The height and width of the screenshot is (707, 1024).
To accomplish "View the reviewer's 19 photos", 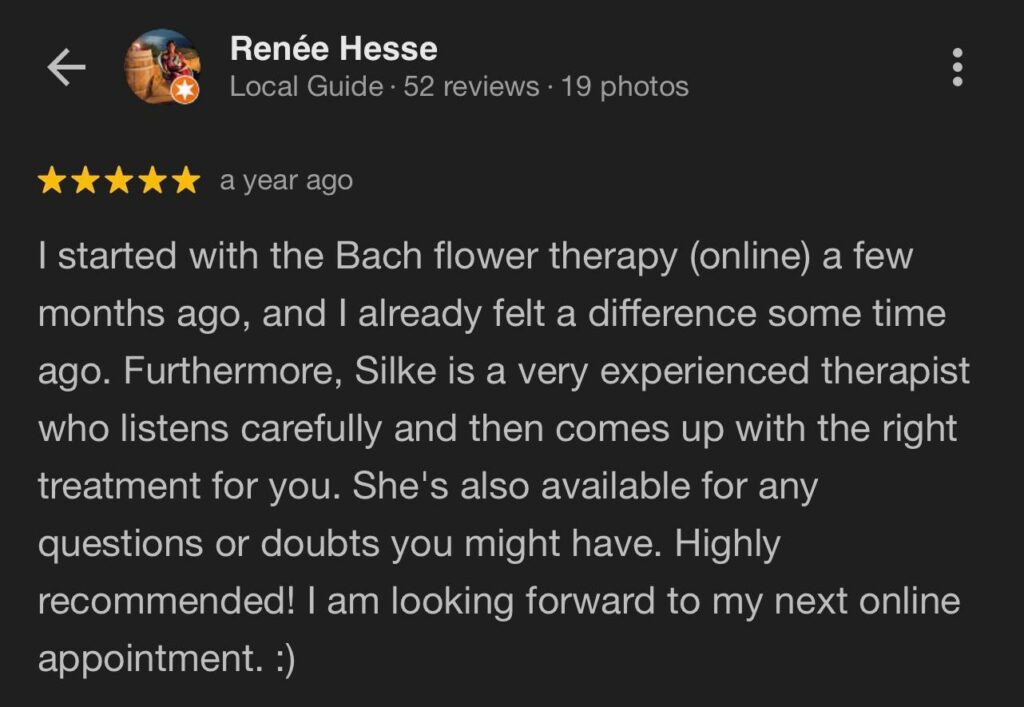I will pos(625,87).
